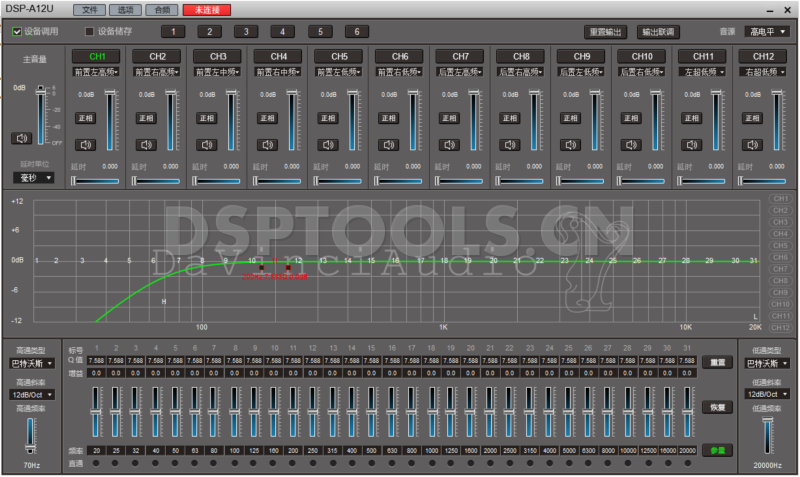Viewport: 800px width, 477px height.
Task: Toggle CH4 phase 正相 button
Action: pos(268,118)
